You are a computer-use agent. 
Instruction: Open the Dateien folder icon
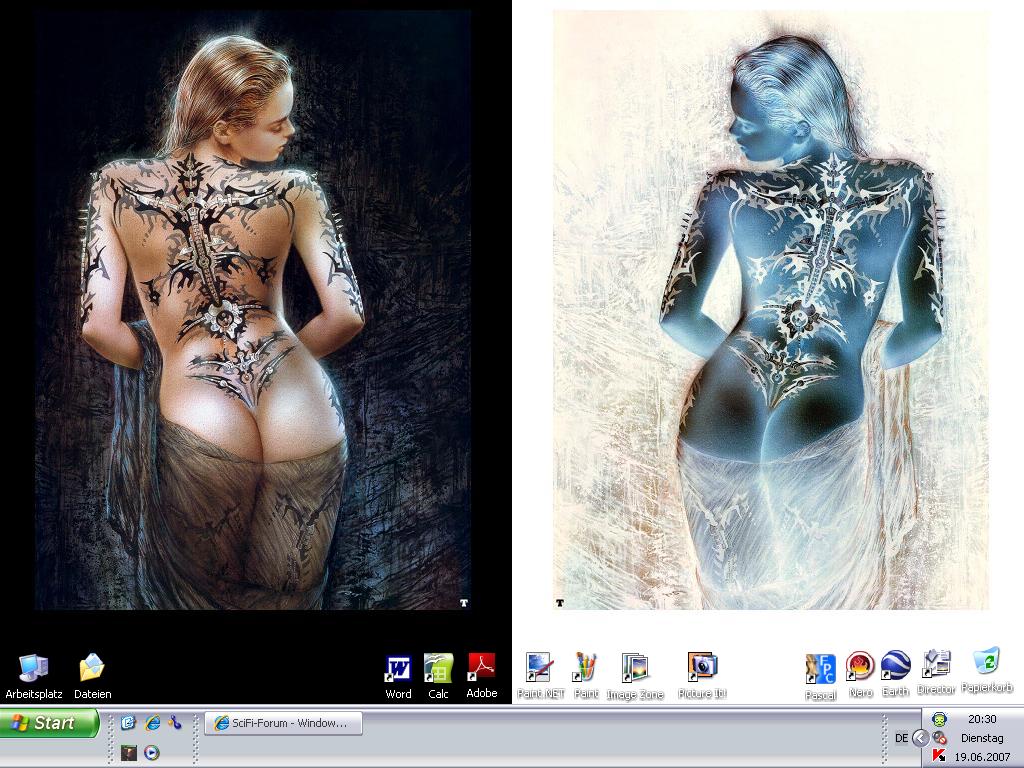[x=92, y=669]
